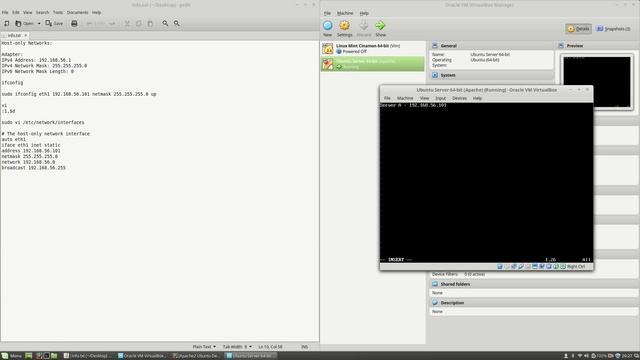
Task: Switch to Oracle VM VirtualBox Manager taskbar item
Action: [142, 356]
